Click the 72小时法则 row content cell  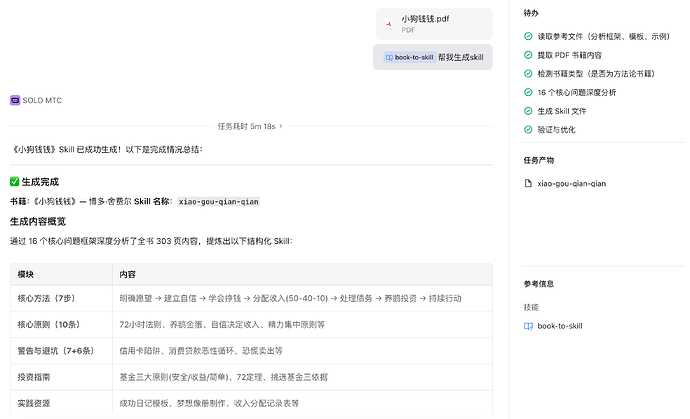pyautogui.click(x=302, y=325)
